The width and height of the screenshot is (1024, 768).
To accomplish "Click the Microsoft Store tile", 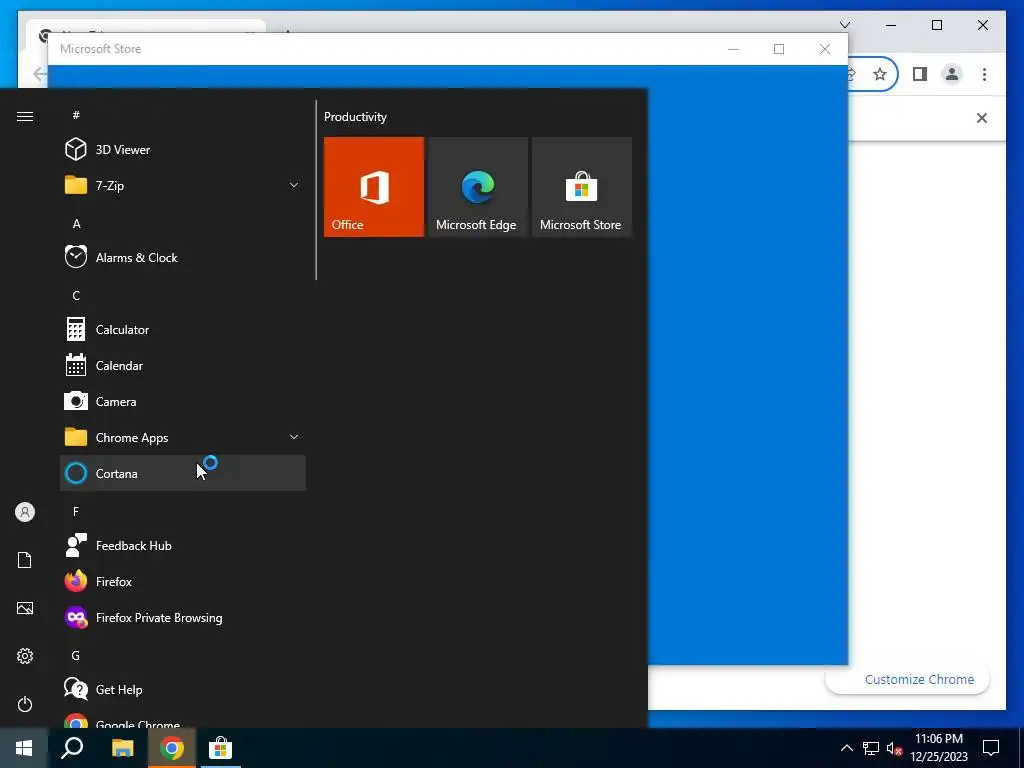I will click(581, 187).
